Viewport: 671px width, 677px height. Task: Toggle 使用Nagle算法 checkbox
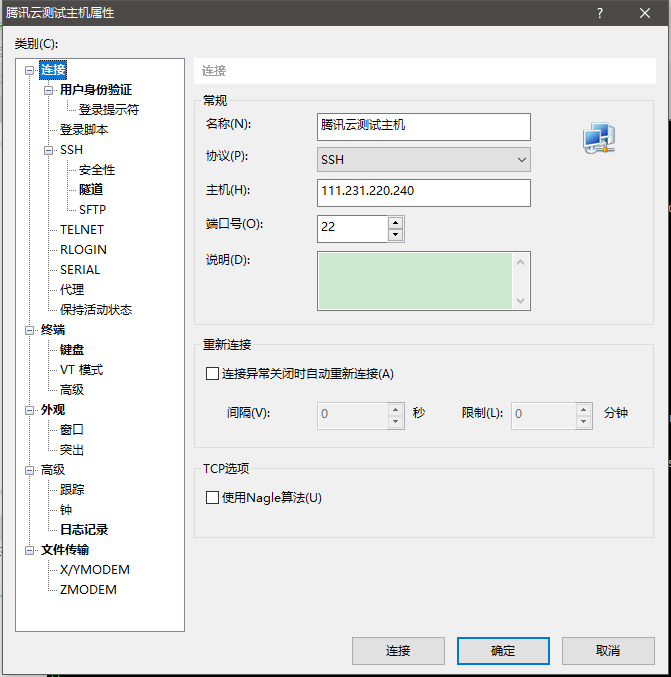point(212,497)
